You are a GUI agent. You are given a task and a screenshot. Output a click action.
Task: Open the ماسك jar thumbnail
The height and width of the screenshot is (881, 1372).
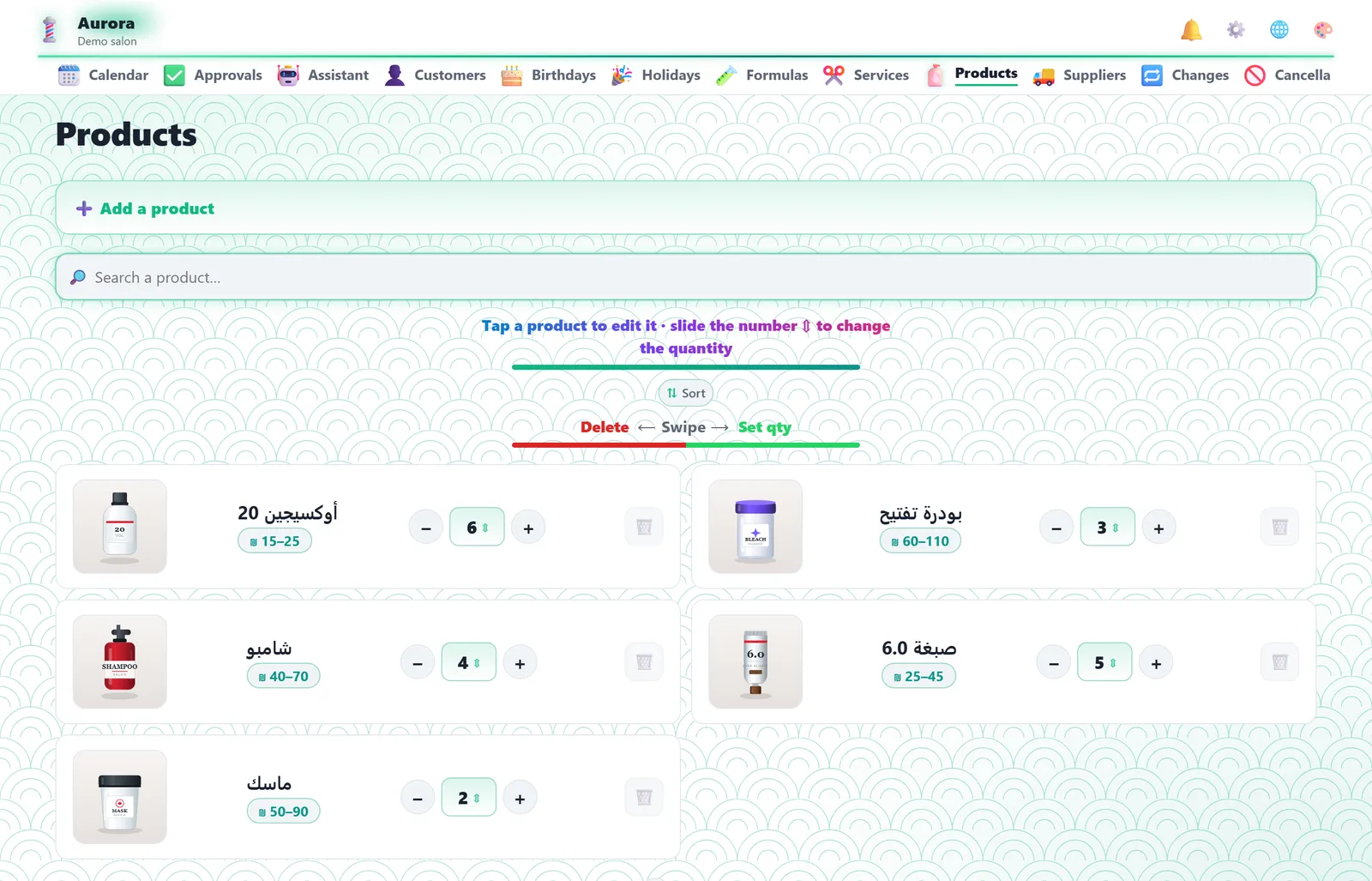[120, 797]
